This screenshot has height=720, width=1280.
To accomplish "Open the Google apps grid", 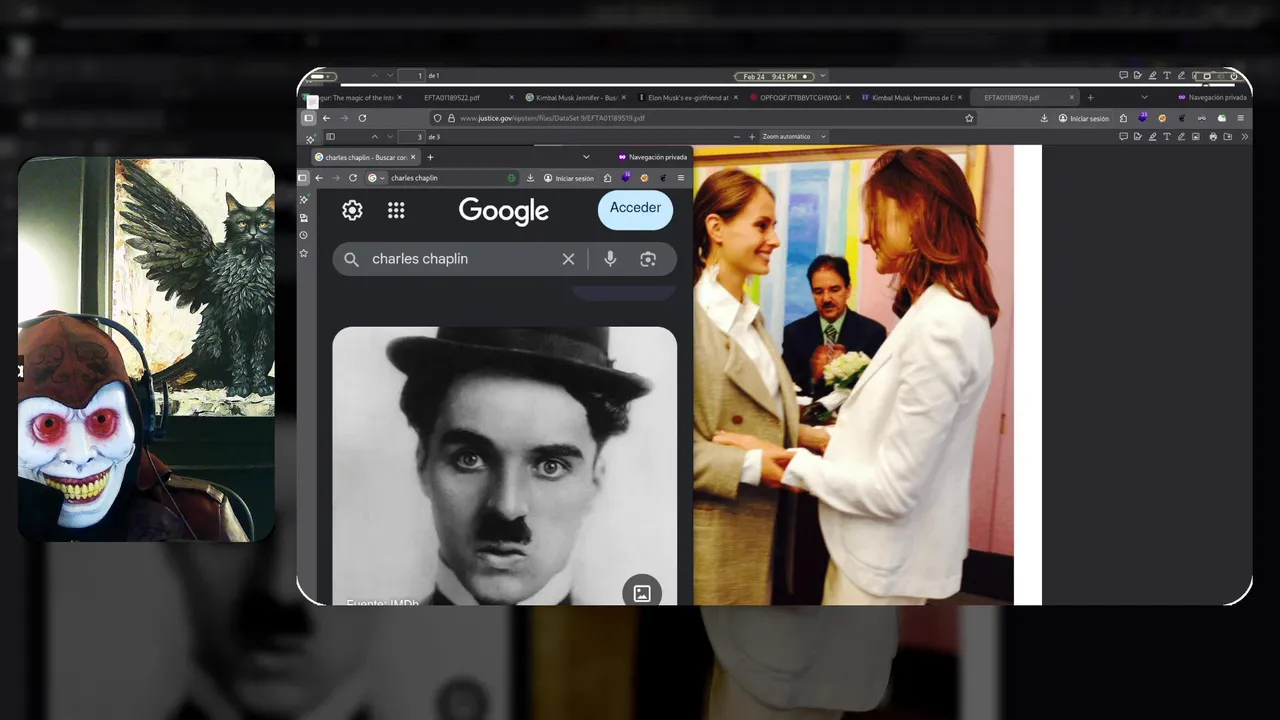I will 396,210.
